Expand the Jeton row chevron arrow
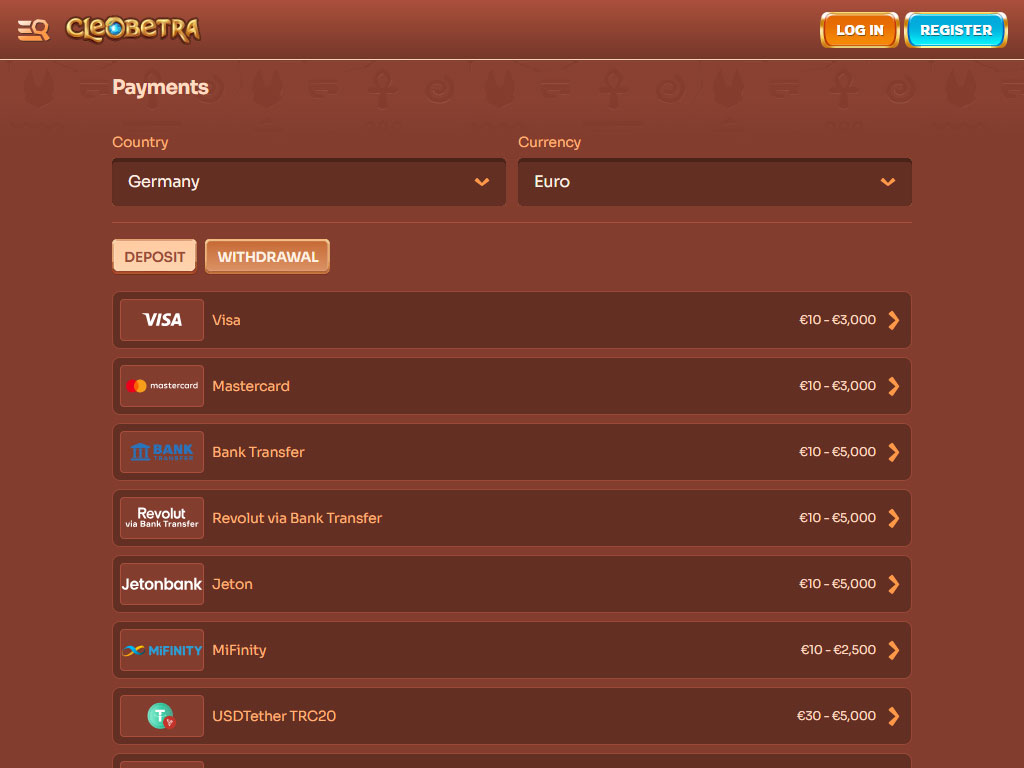 click(894, 584)
